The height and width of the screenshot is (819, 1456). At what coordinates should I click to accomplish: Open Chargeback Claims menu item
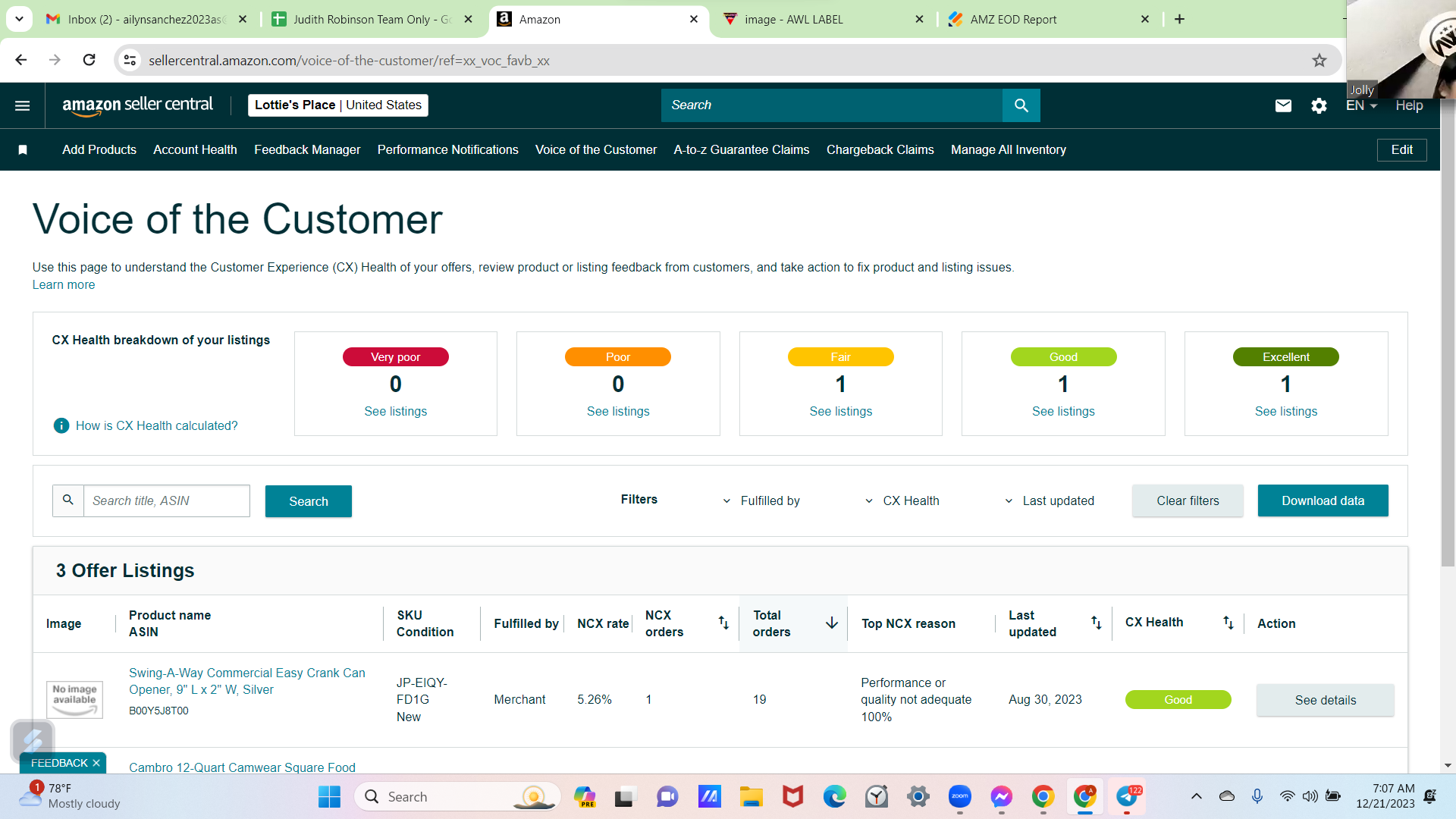[x=880, y=150]
